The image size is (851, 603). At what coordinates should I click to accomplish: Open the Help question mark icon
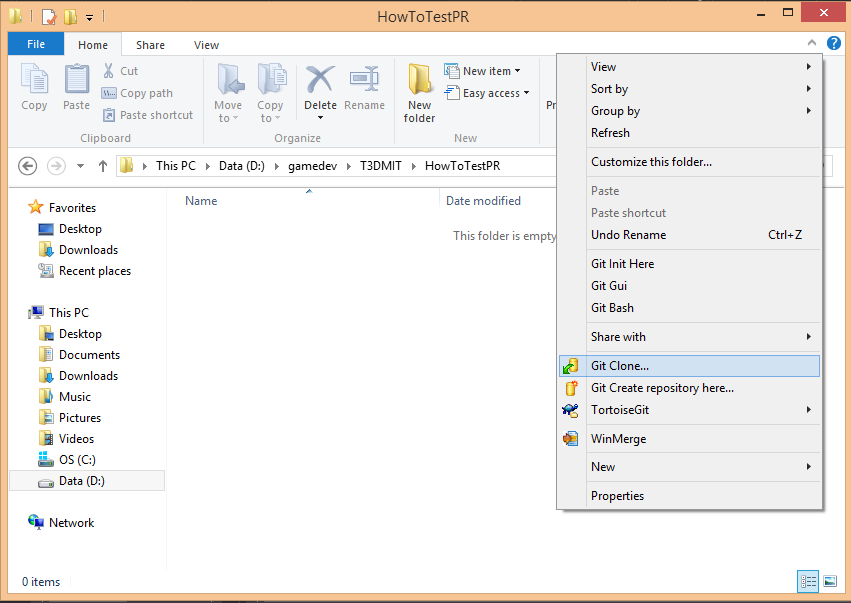834,43
